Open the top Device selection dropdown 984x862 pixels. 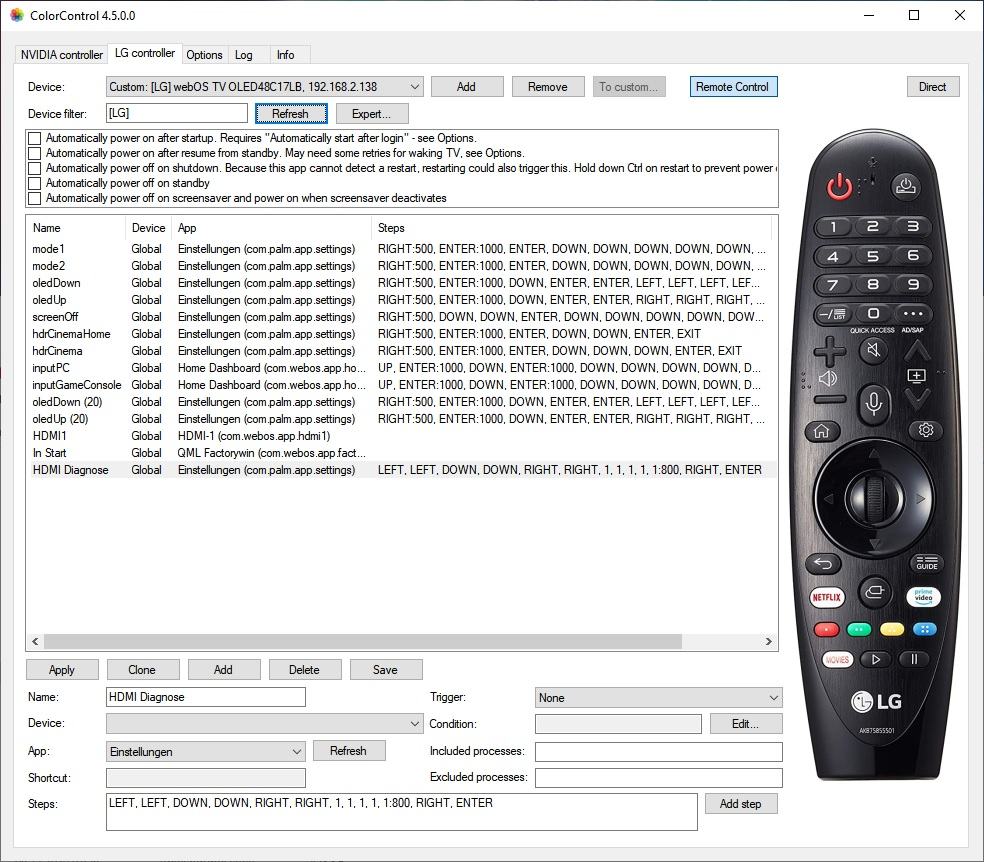pos(264,87)
